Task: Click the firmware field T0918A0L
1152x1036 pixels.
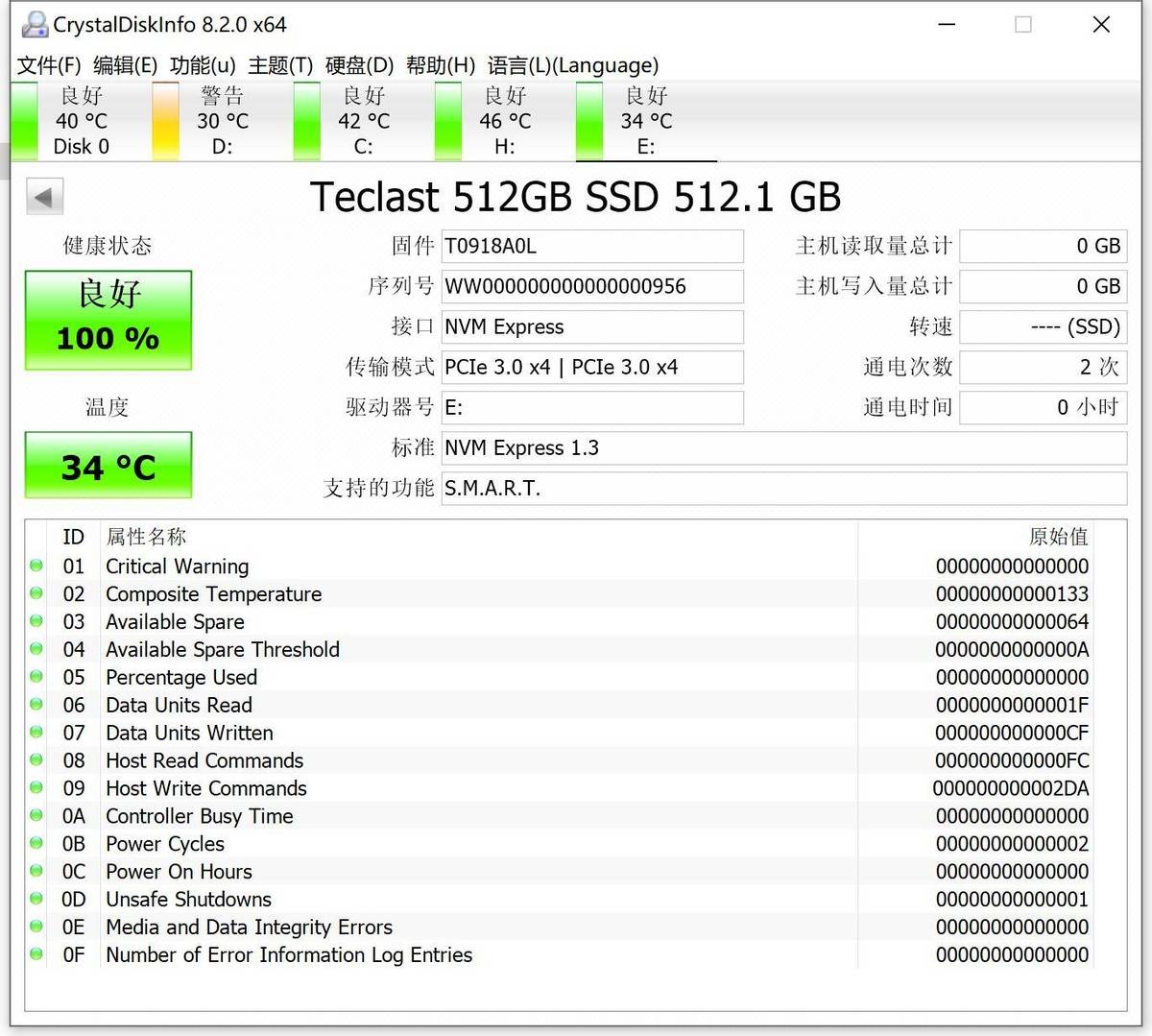Action: point(592,246)
